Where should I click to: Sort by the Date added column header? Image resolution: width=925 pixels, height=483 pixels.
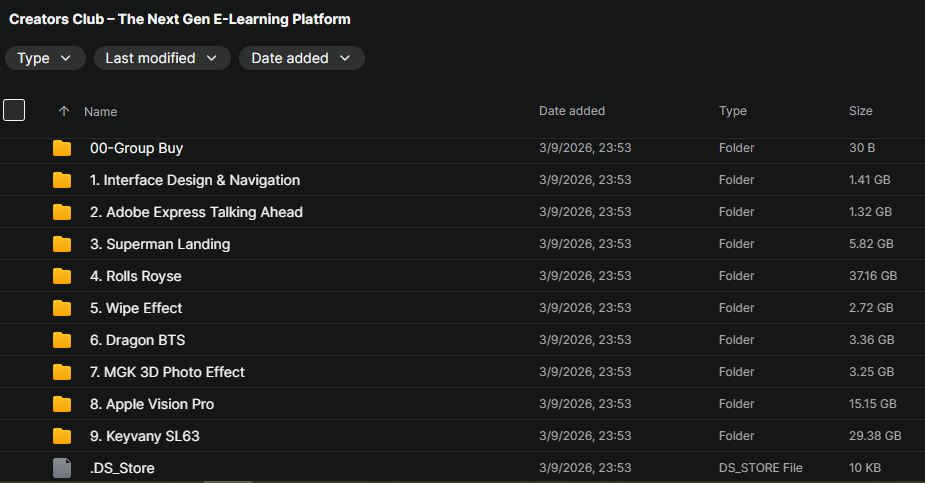(x=572, y=111)
